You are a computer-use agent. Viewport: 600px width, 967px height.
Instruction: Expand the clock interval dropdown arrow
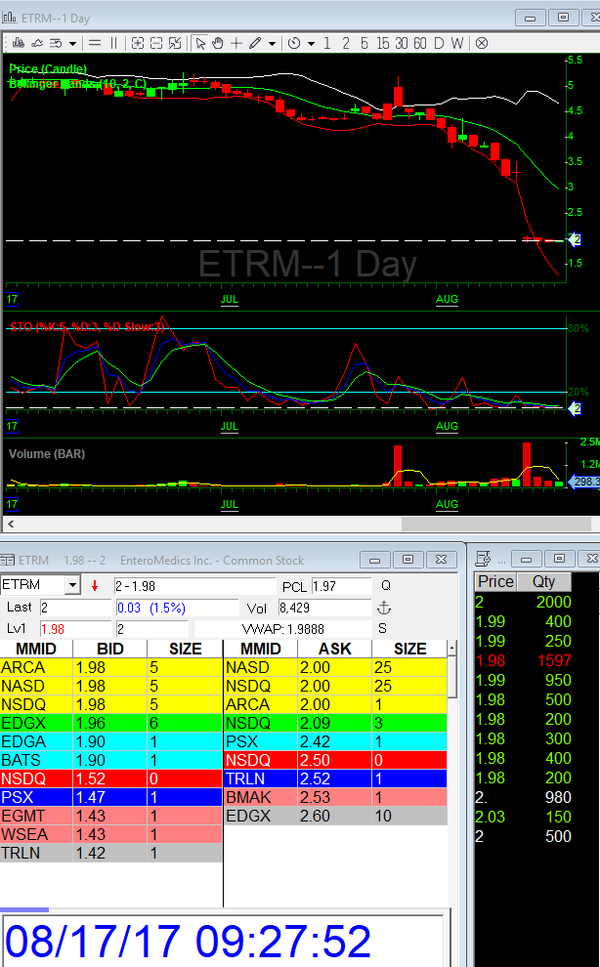(311, 43)
